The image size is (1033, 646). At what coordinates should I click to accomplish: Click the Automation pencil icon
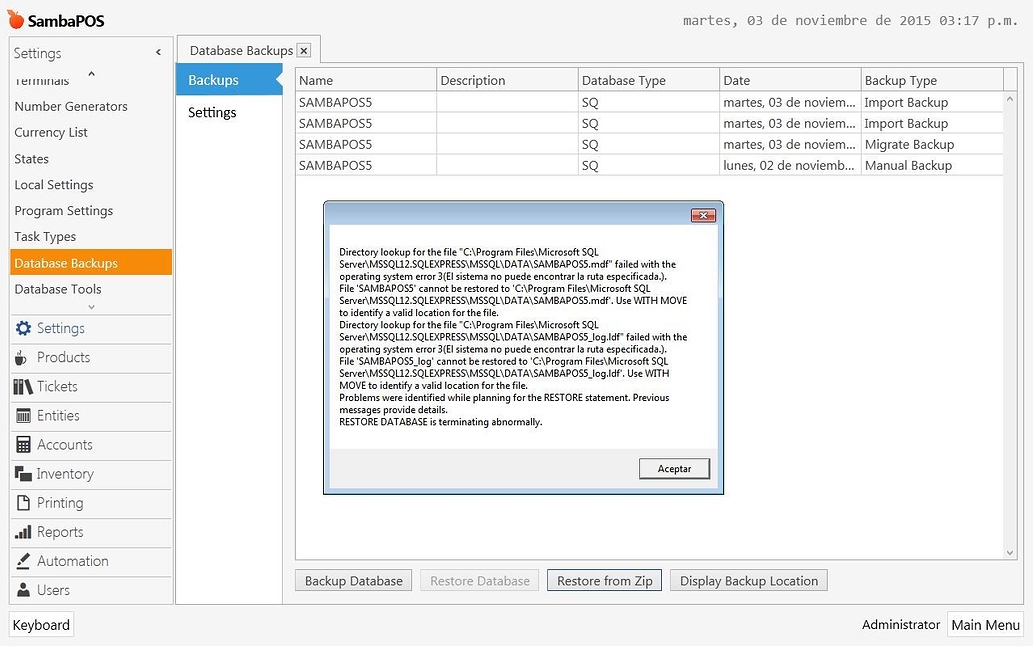pos(21,561)
